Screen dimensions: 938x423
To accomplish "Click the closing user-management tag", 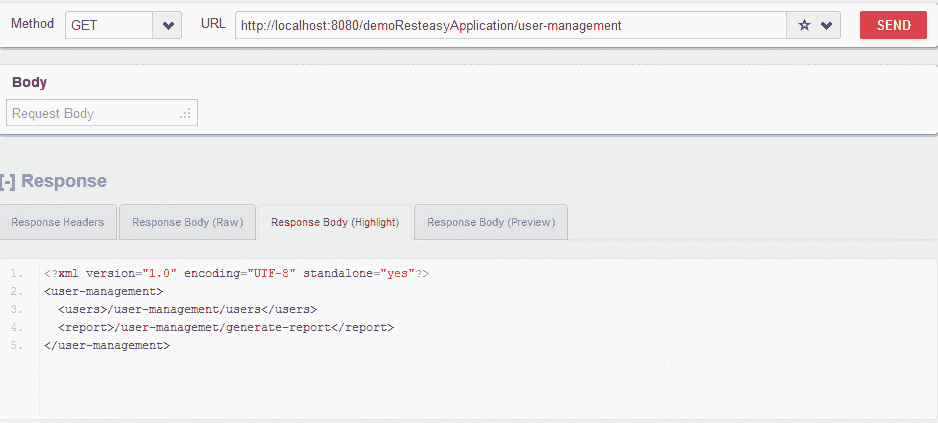I will tap(107, 345).
